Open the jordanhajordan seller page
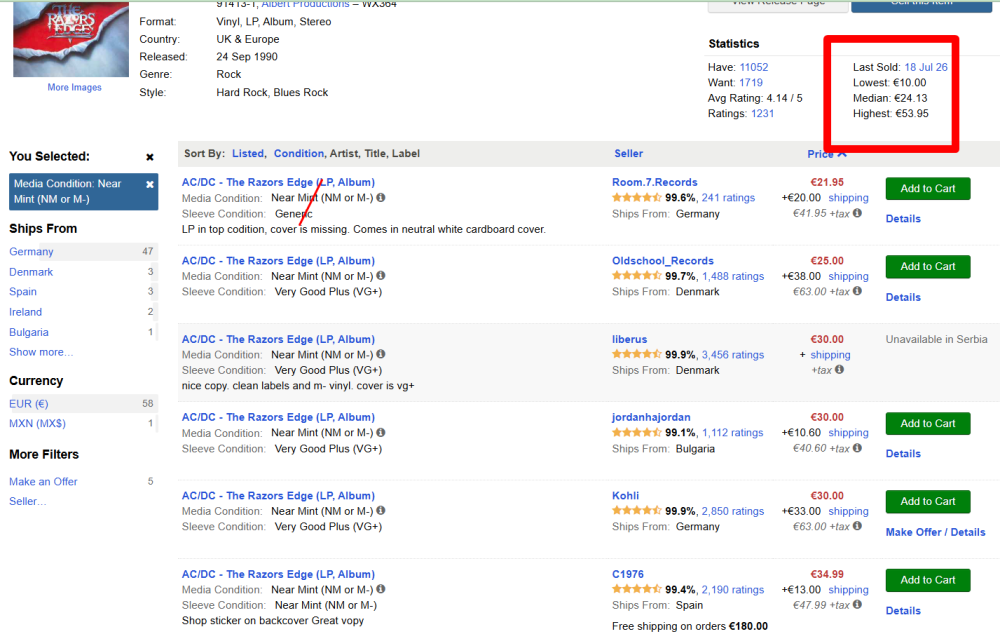 pos(651,417)
